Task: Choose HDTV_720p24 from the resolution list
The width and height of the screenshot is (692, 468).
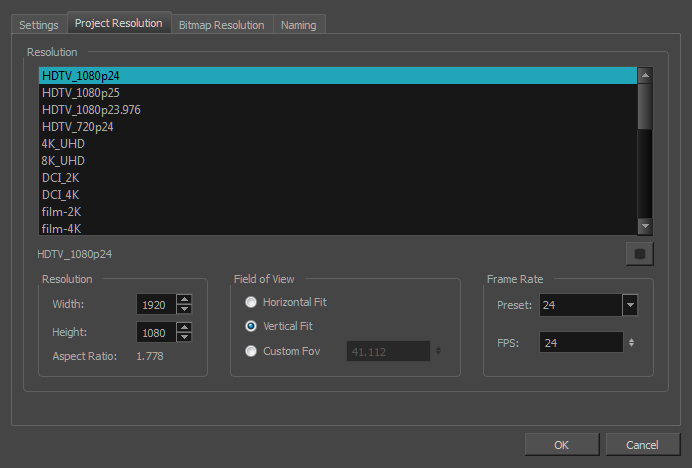Action: click(x=76, y=126)
